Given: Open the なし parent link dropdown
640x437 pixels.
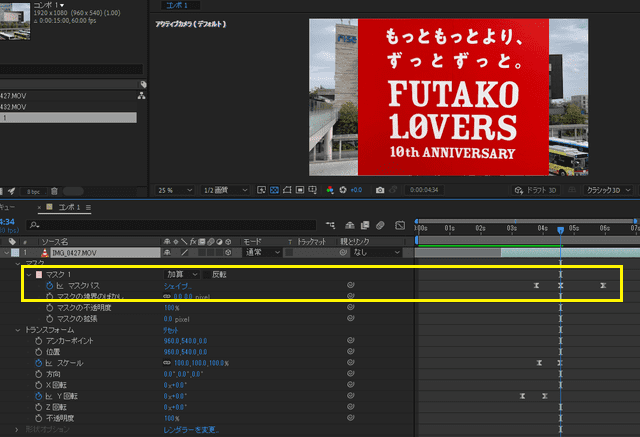Looking at the screenshot, I should click(376, 253).
